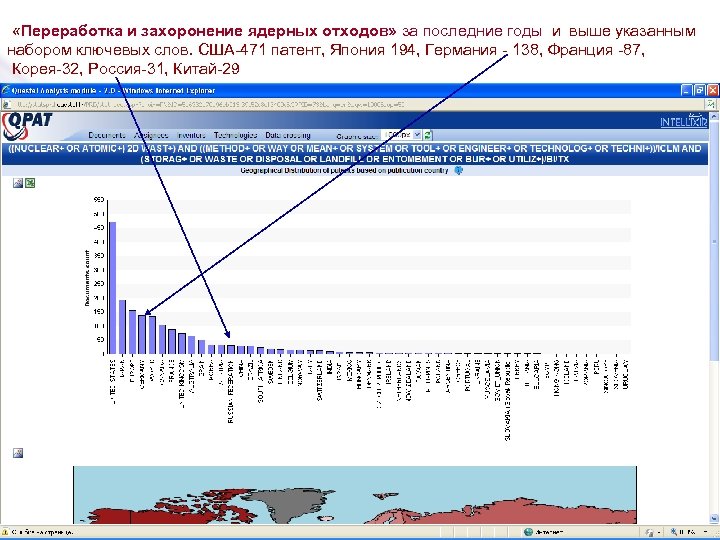720x540 pixels.
Task: Click the green Excel export icon above the bar chart
Action: tap(30, 183)
